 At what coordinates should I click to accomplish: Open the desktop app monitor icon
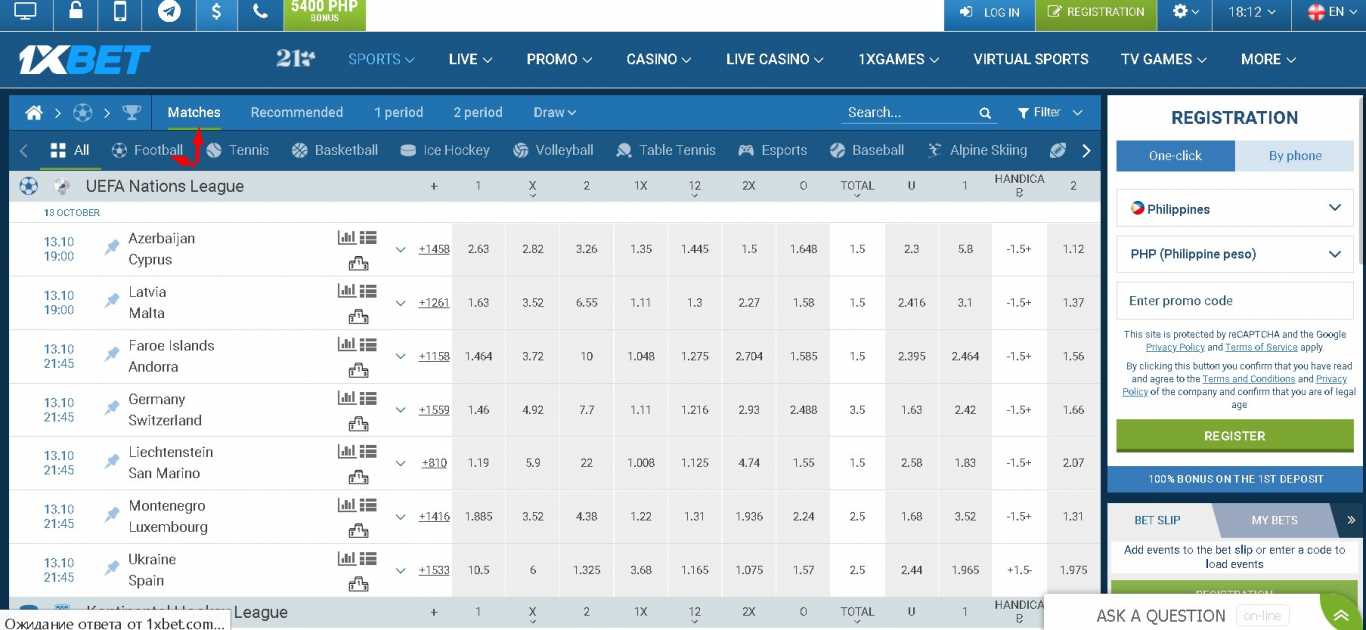(x=25, y=12)
